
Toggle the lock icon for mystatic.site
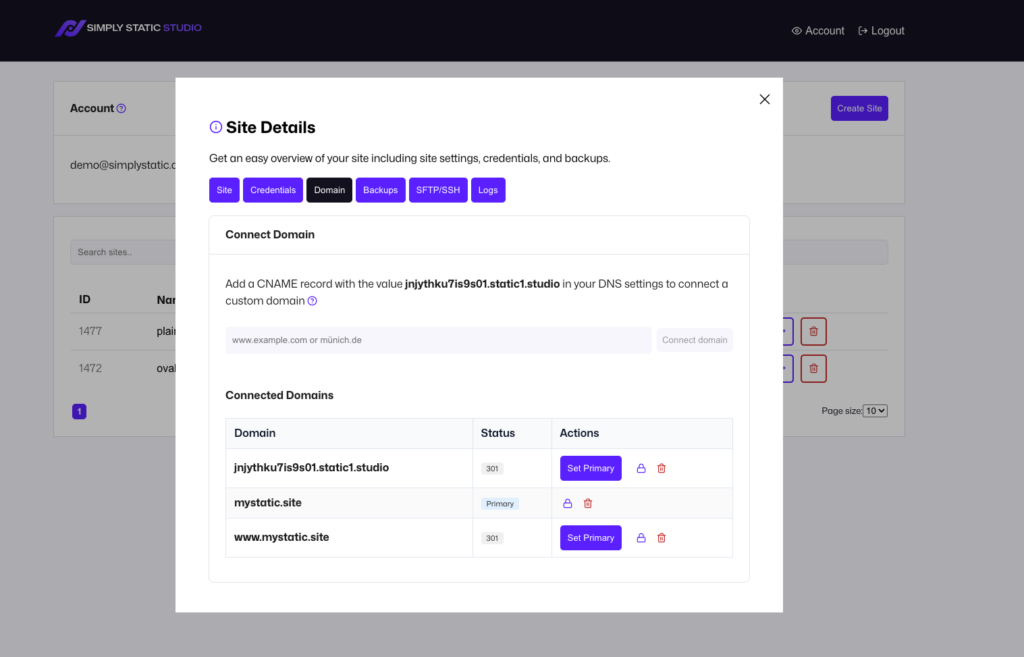[570, 503]
